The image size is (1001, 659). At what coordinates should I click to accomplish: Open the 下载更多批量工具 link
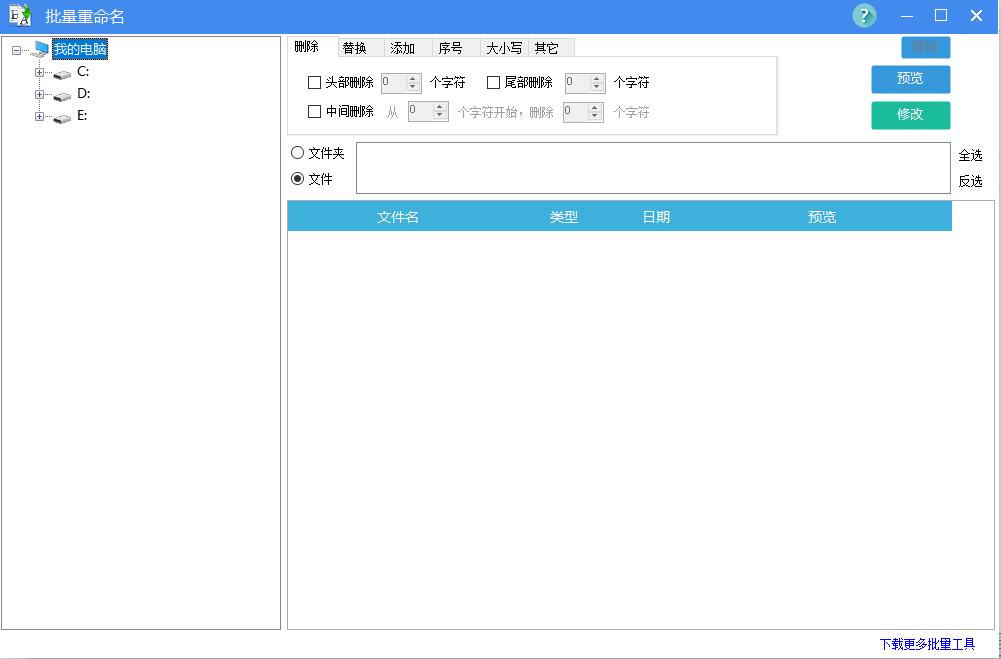point(927,644)
